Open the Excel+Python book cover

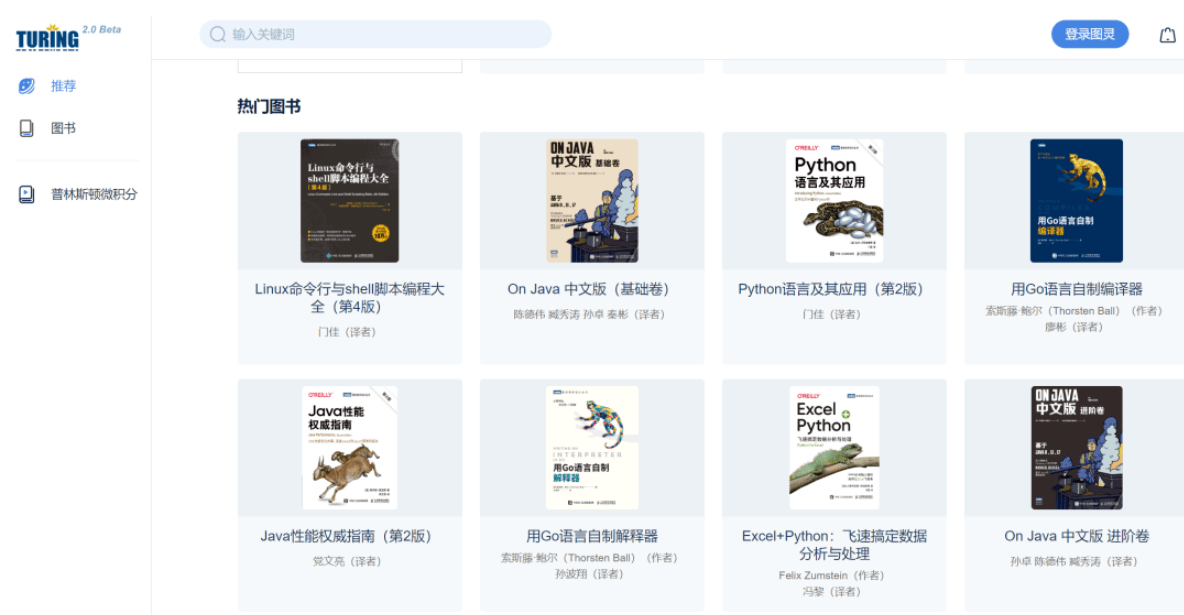pos(834,447)
